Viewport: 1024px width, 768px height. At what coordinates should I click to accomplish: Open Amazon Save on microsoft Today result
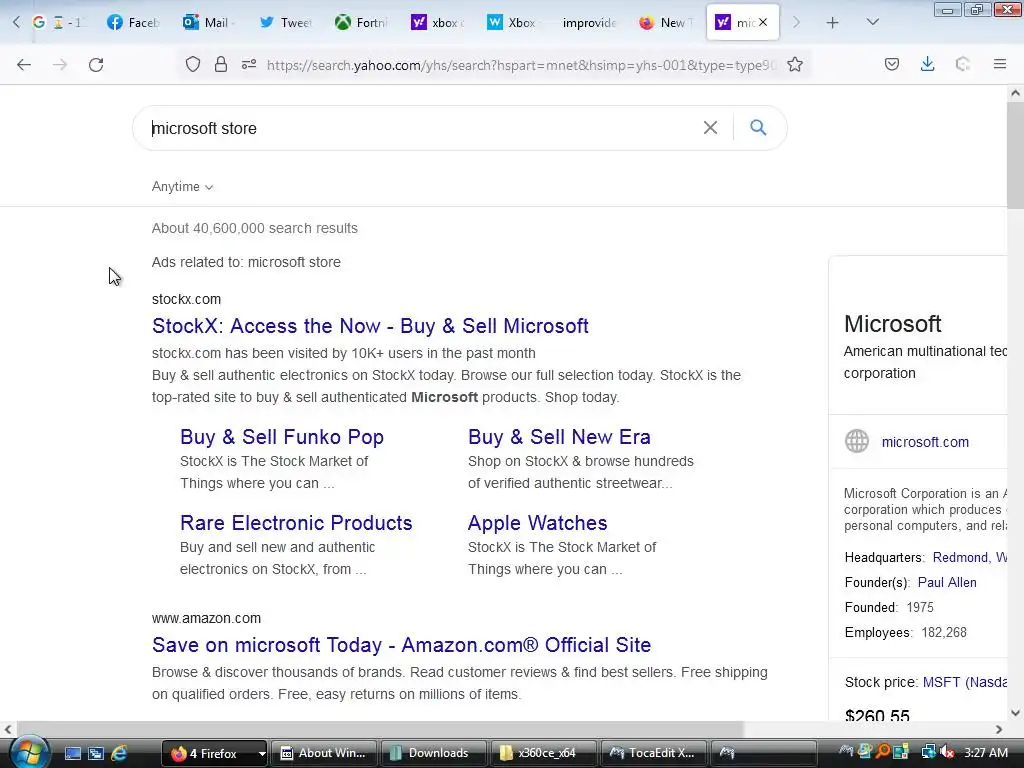(402, 645)
